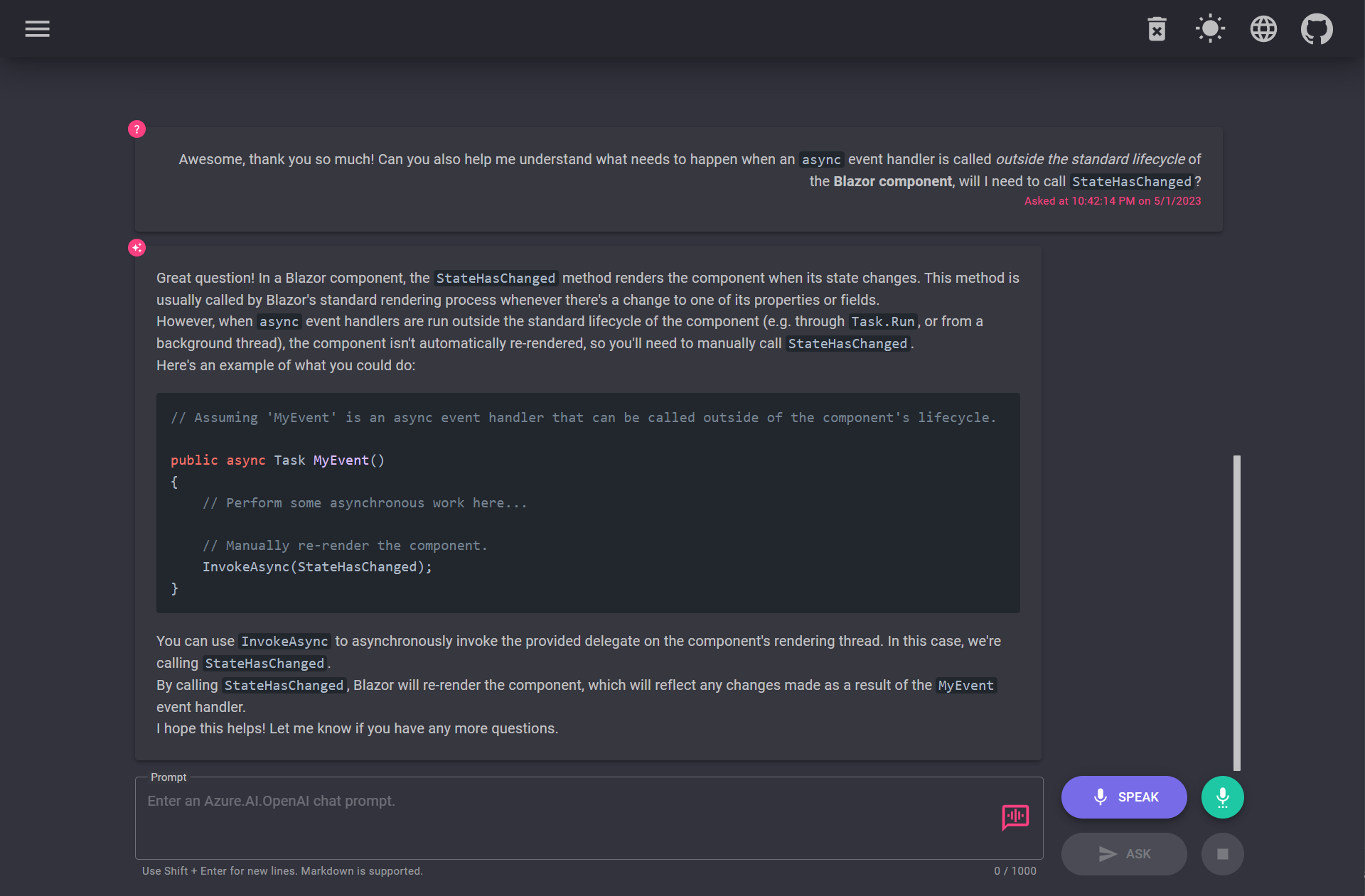Click the pink question mark avatar

pos(136,129)
